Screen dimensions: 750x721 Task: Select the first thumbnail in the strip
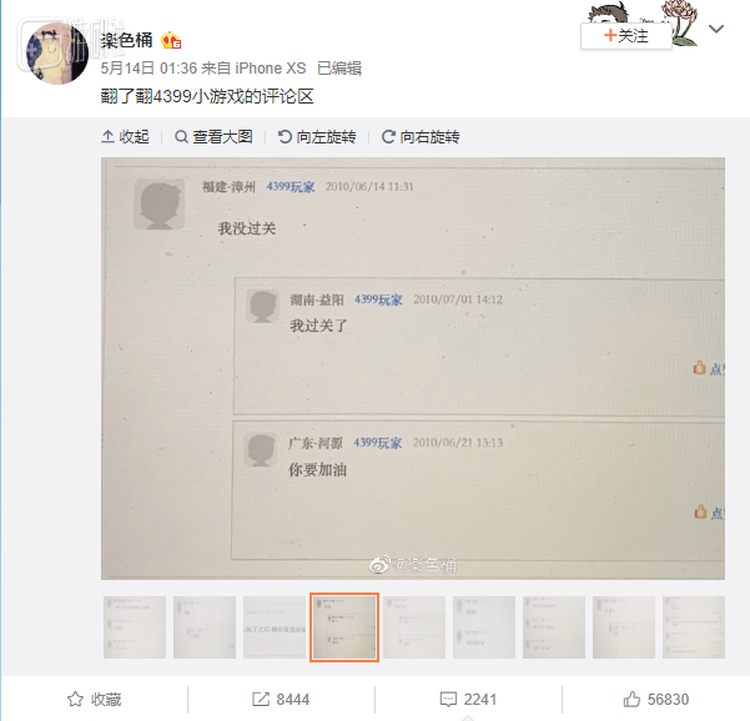tap(135, 627)
